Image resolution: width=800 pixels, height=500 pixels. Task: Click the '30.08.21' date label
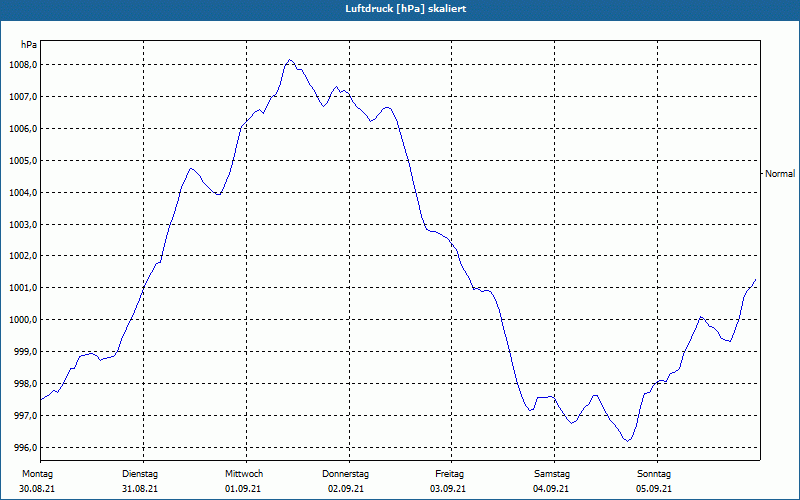tap(37, 489)
